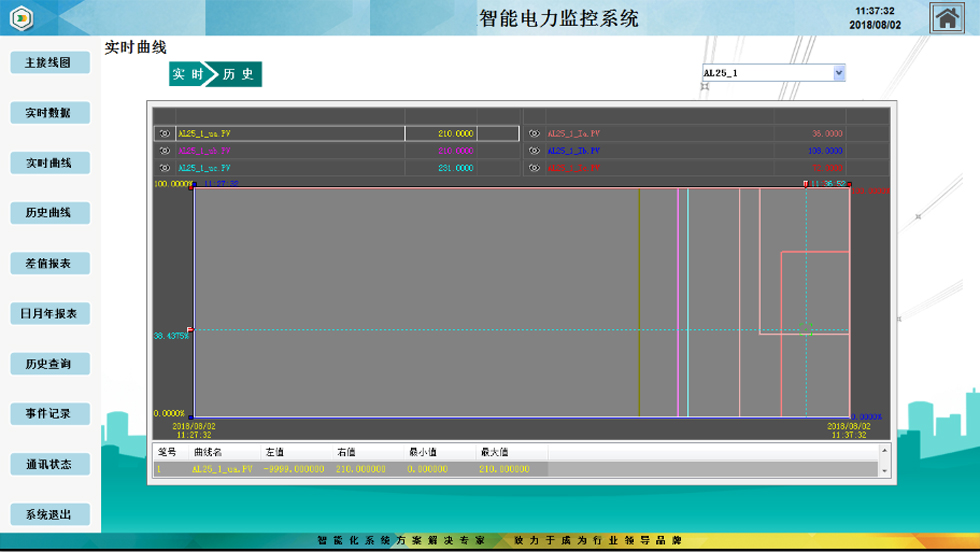Click the red cursor marker at 38.4375%
The height and width of the screenshot is (552, 980).
click(190, 329)
